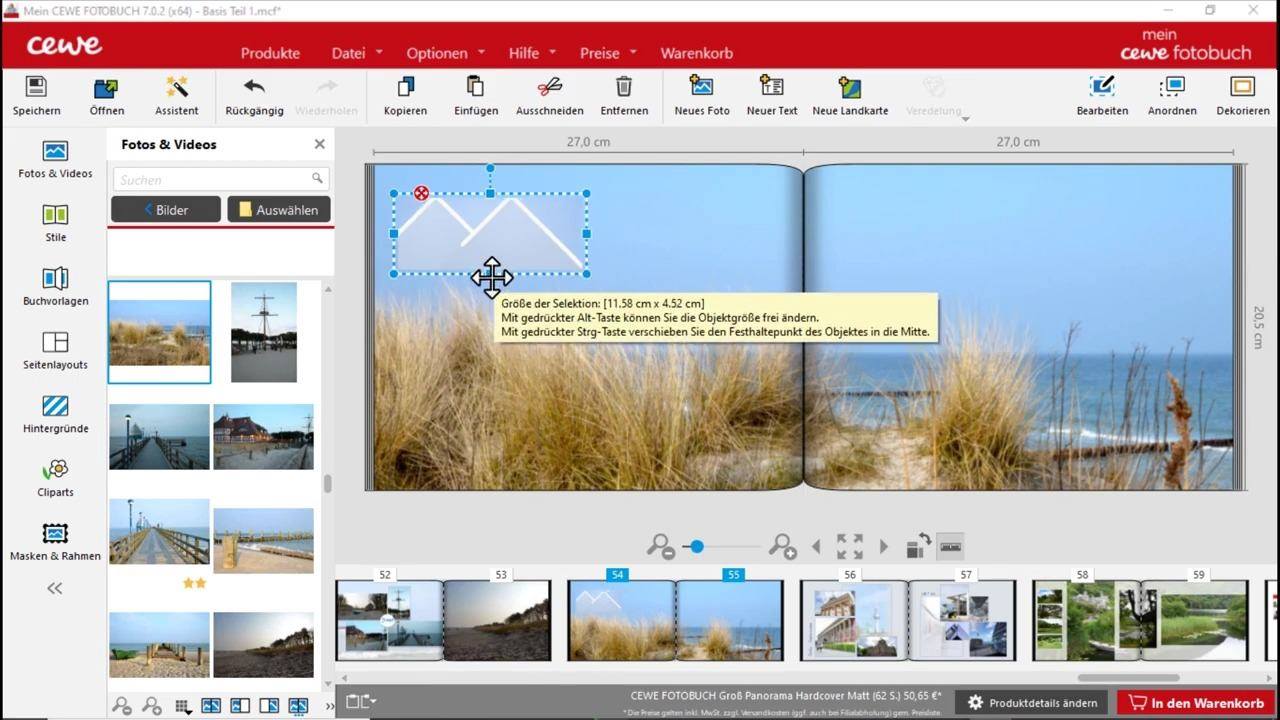
Task: Open the Preise menu
Action: [608, 53]
